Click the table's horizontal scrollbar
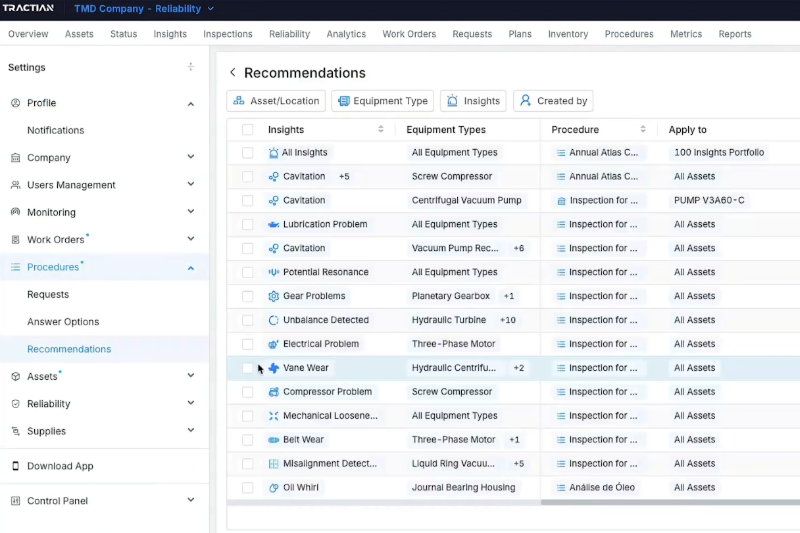 [670, 502]
